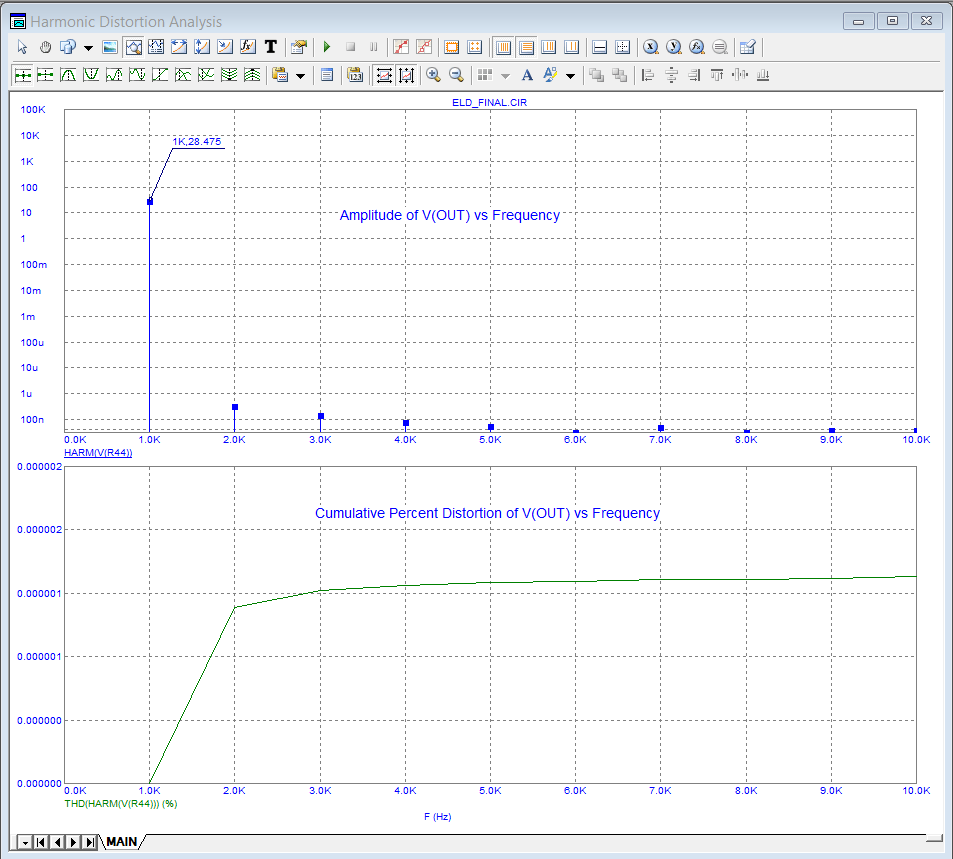
Task: Click the 123 numeric values icon
Action: 356,75
